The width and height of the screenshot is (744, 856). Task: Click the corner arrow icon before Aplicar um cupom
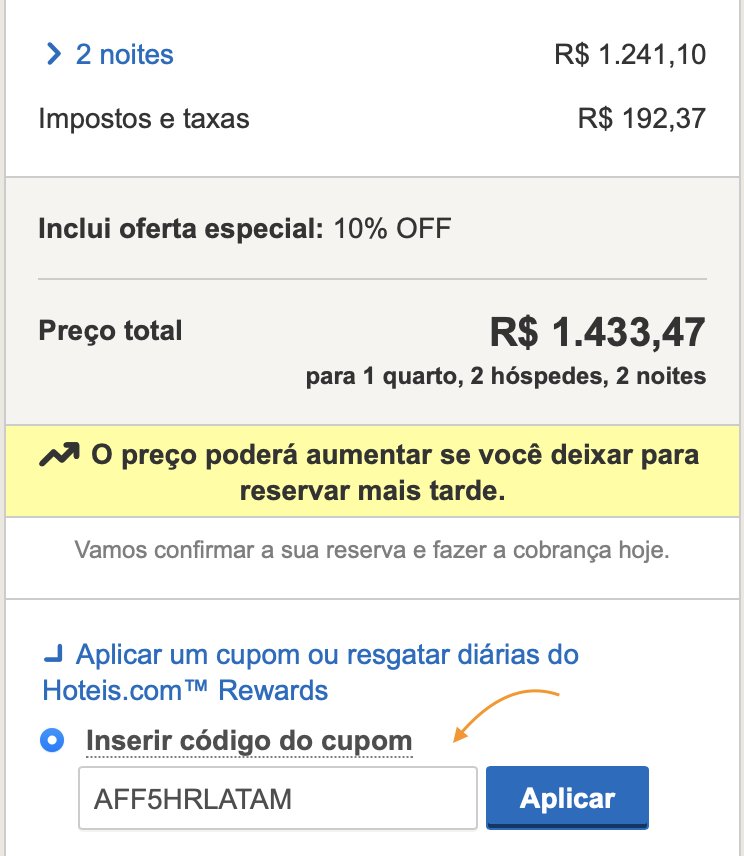(53, 657)
